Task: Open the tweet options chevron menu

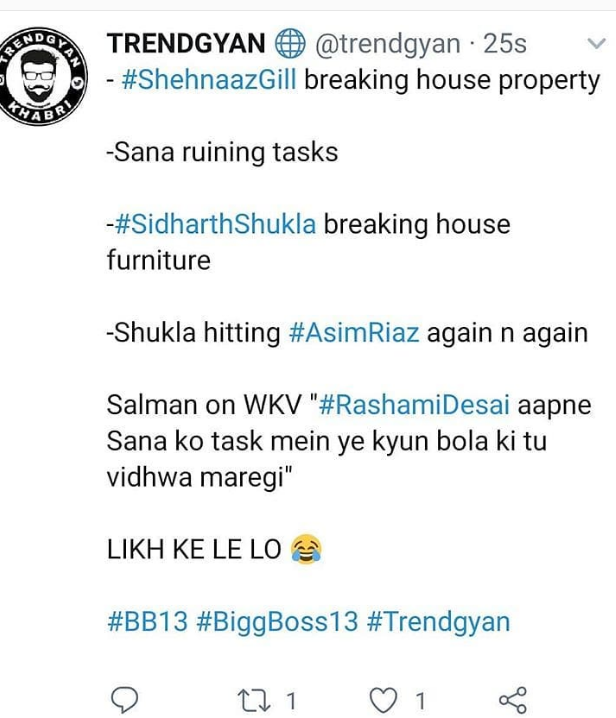Action: [x=596, y=44]
